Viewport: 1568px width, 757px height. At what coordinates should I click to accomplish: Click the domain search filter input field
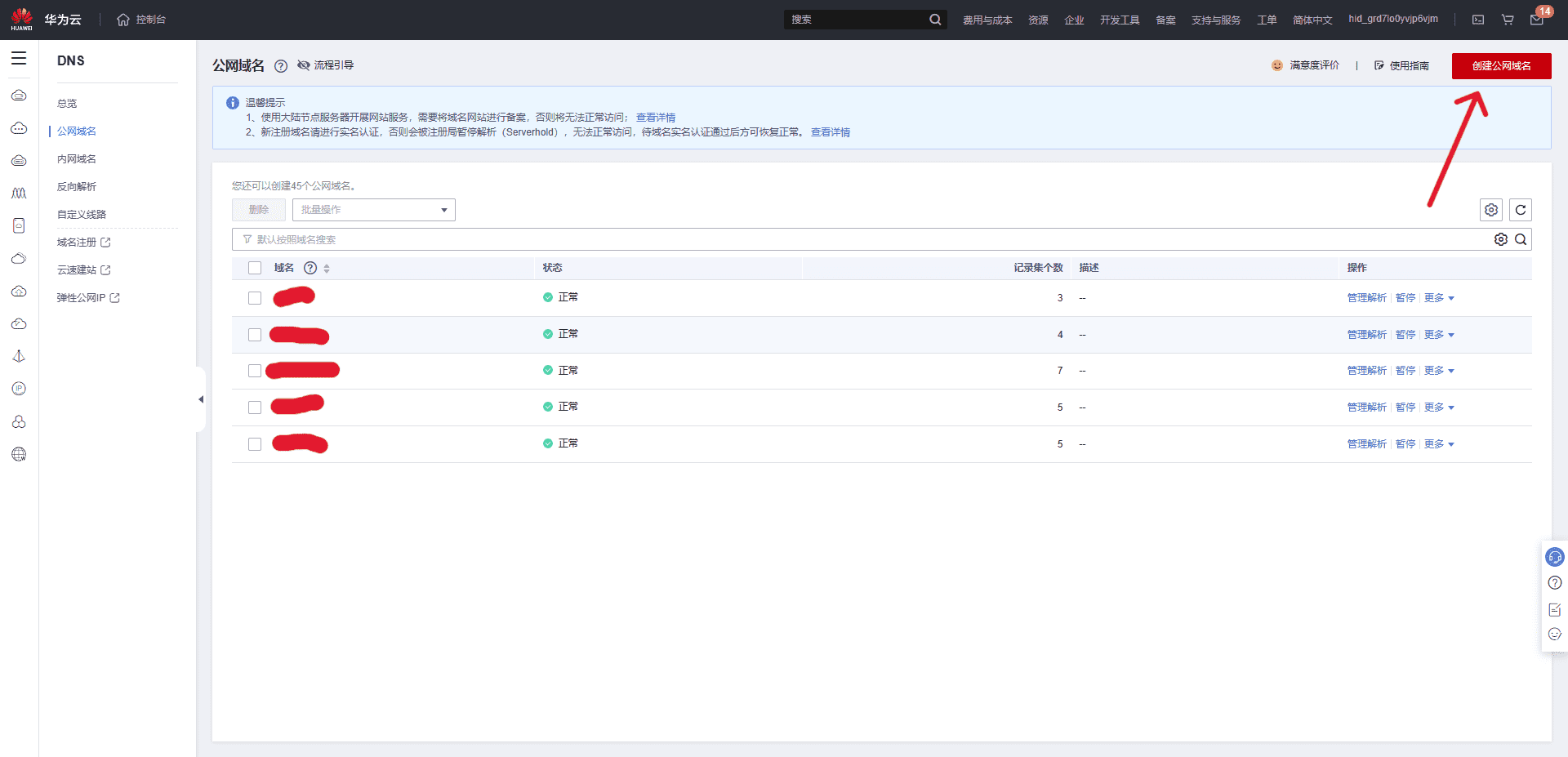point(817,239)
